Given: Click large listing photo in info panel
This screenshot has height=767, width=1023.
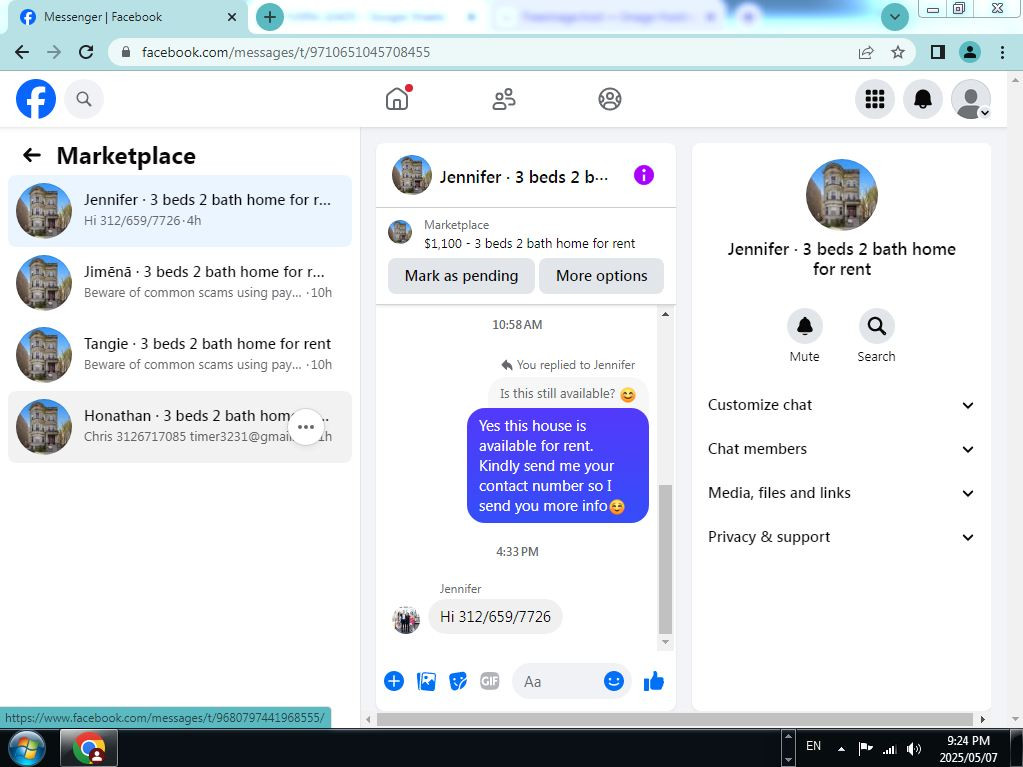Looking at the screenshot, I should (842, 195).
